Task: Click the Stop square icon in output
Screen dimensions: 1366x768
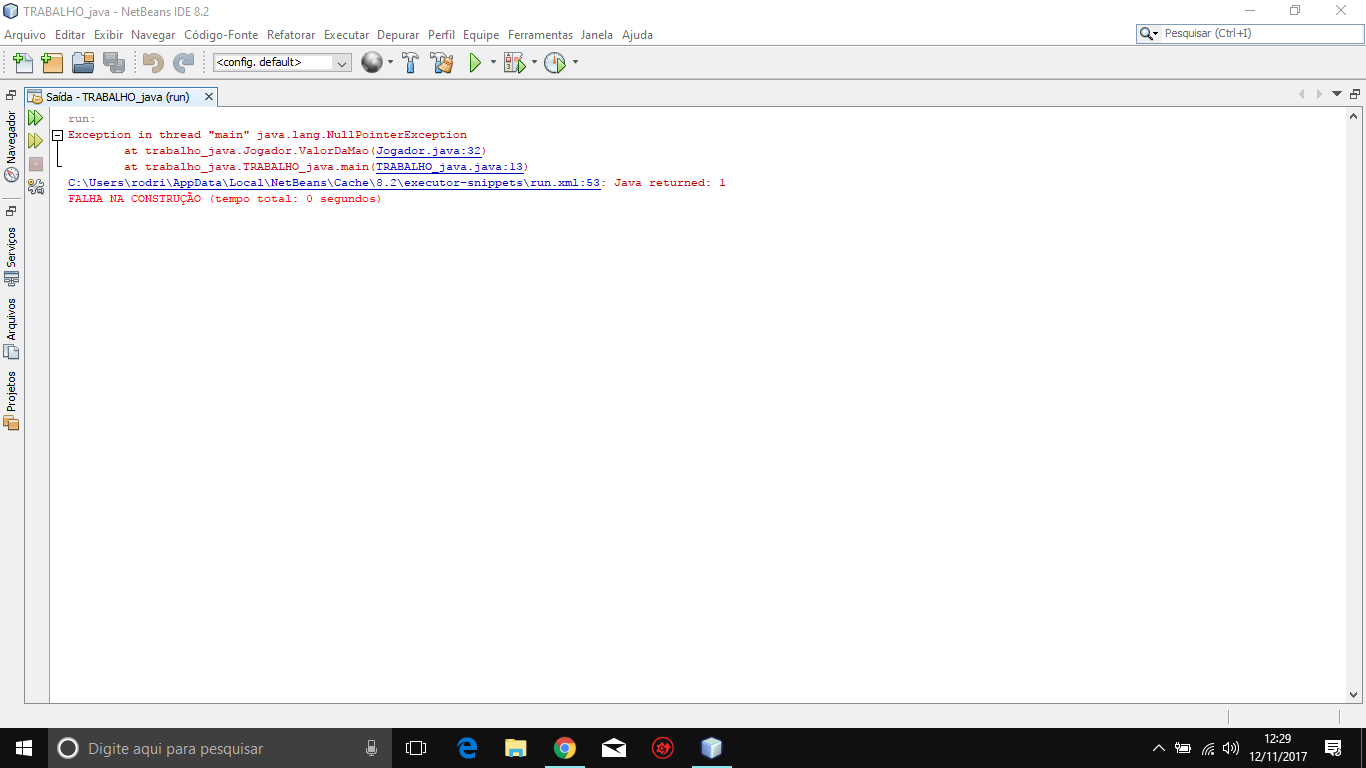Action: pyautogui.click(x=36, y=163)
